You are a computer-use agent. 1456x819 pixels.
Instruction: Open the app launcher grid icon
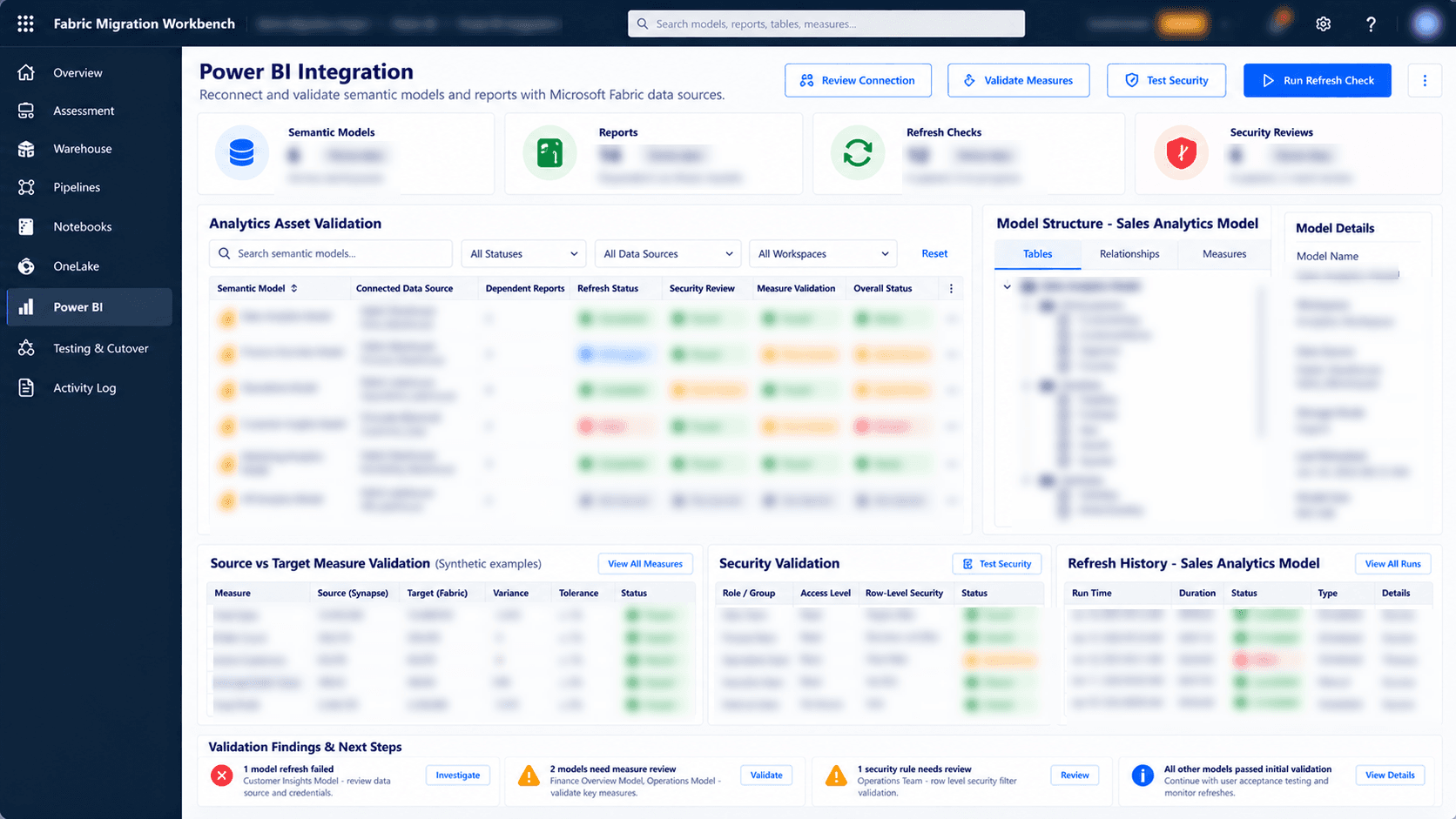(x=25, y=23)
